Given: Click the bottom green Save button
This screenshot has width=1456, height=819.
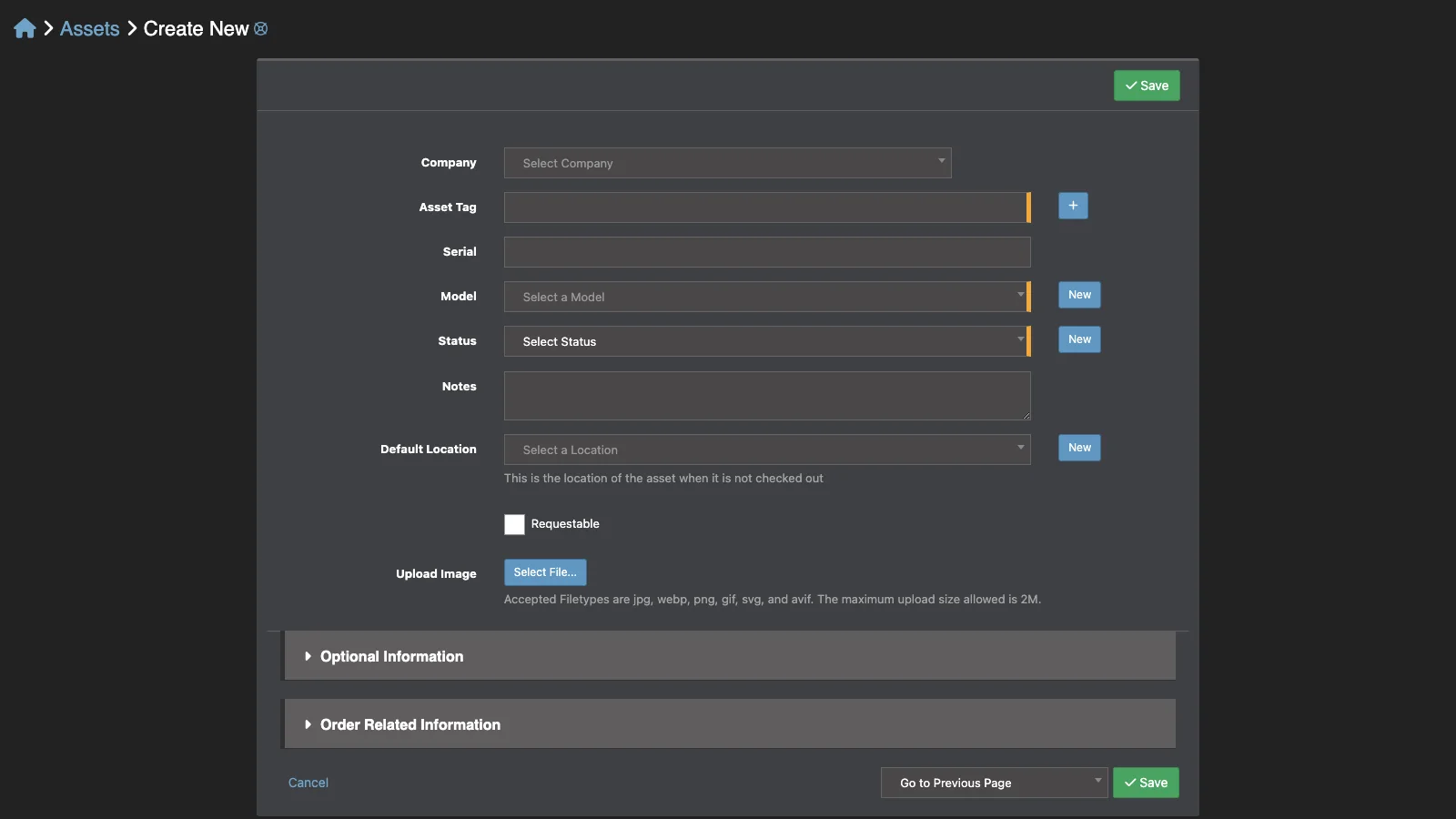Looking at the screenshot, I should coord(1146,783).
